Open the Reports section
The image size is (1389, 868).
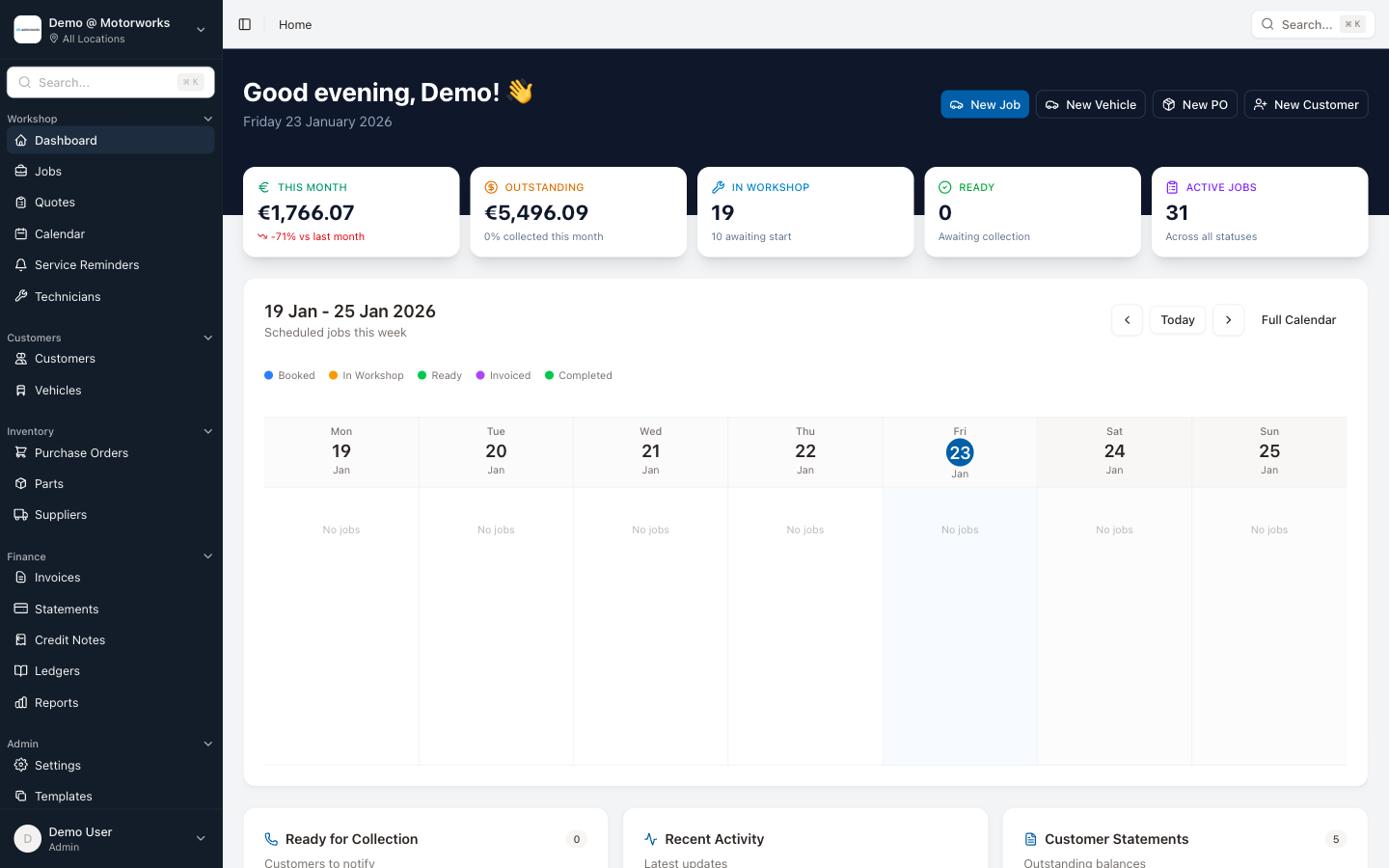58,702
